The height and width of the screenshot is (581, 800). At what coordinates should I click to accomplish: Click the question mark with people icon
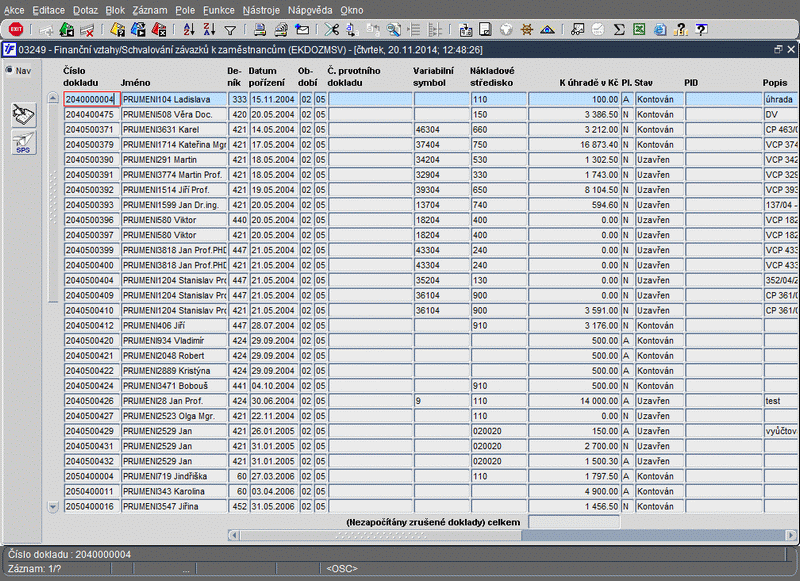(x=681, y=30)
